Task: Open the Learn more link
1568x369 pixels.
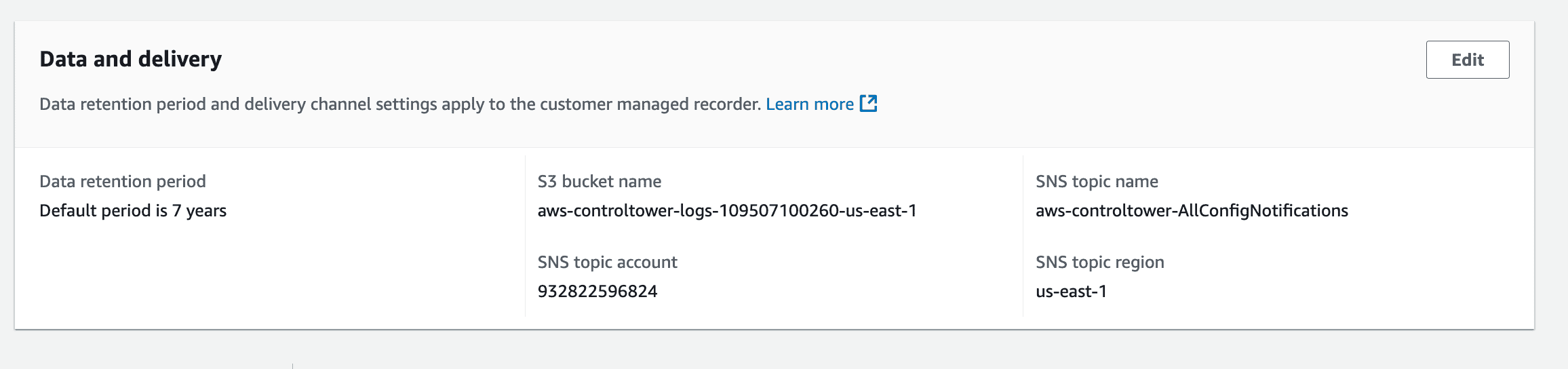Action: click(x=809, y=104)
